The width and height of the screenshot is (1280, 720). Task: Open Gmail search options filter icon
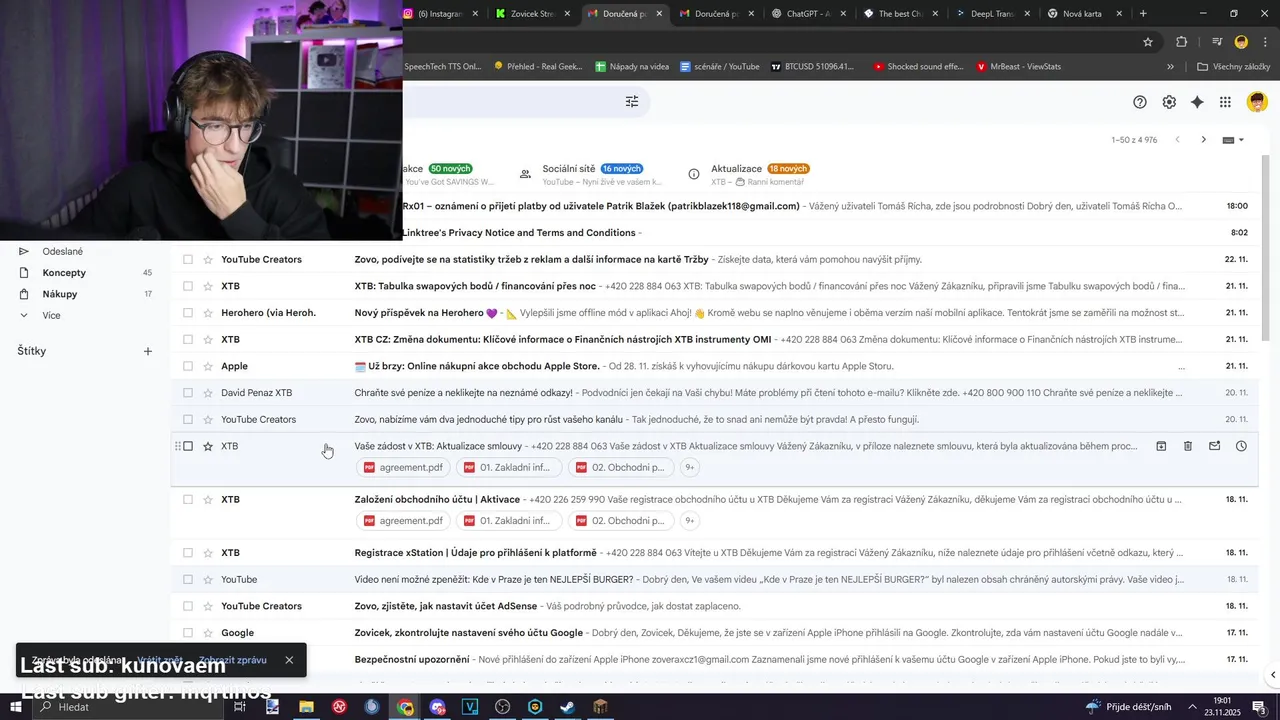pos(632,102)
